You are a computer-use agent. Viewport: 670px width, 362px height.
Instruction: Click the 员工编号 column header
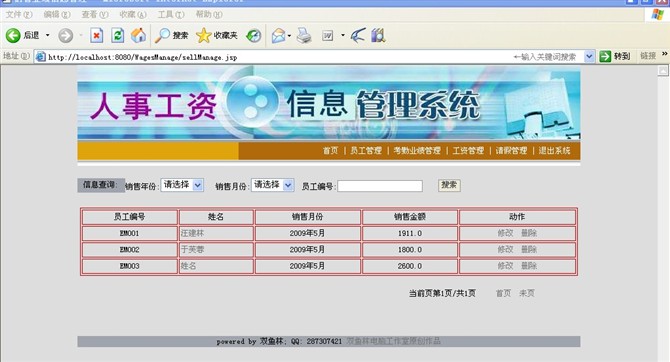tap(129, 217)
